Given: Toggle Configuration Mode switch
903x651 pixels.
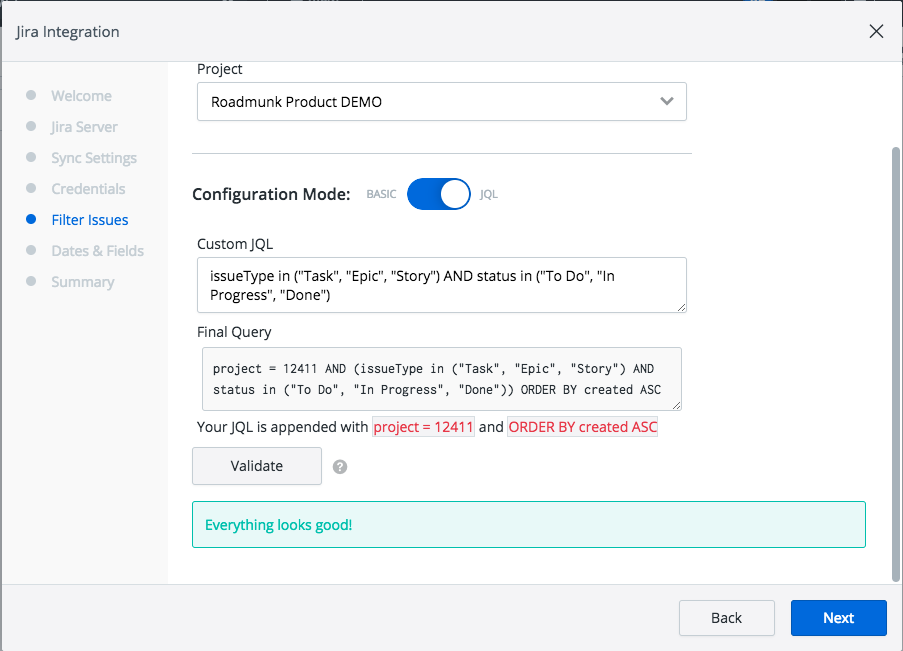Looking at the screenshot, I should pyautogui.click(x=438, y=194).
